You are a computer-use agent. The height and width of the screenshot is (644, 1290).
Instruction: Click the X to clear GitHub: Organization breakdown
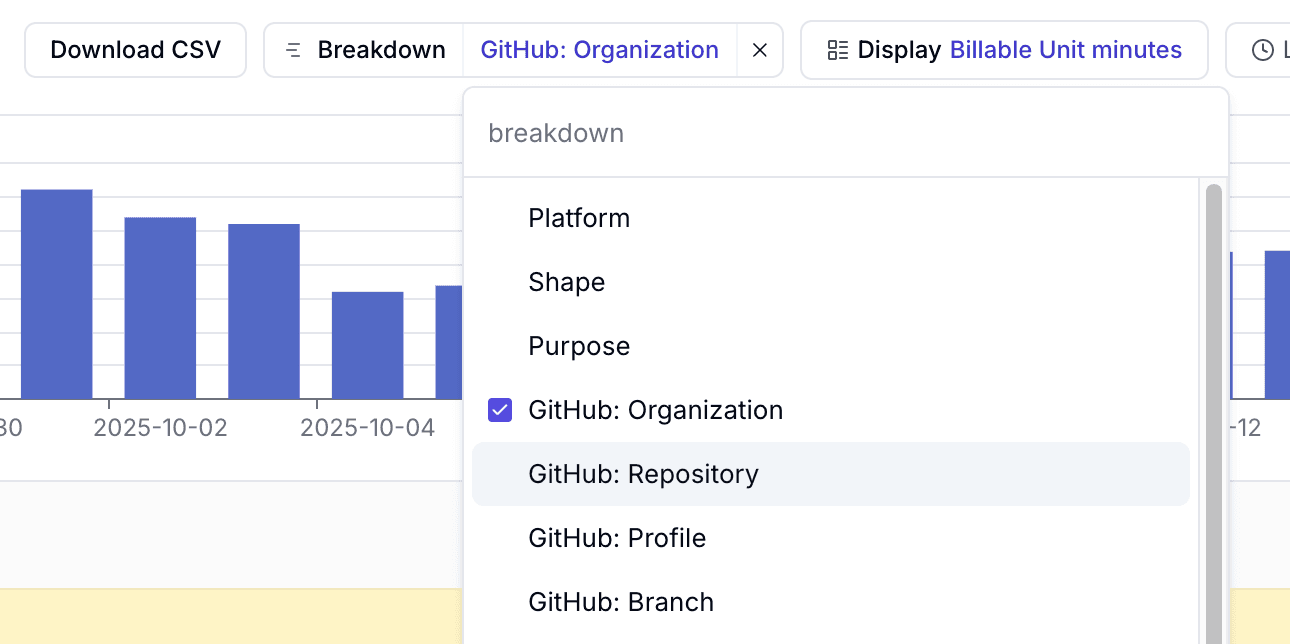pos(759,49)
